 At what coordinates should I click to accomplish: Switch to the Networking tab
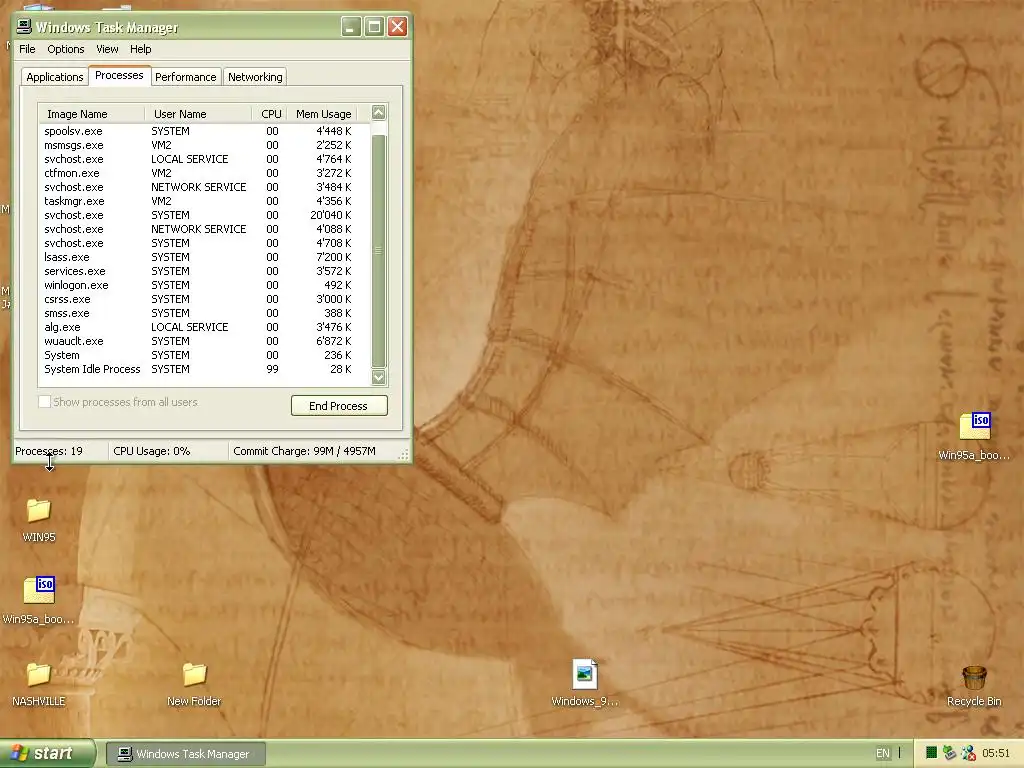[255, 77]
